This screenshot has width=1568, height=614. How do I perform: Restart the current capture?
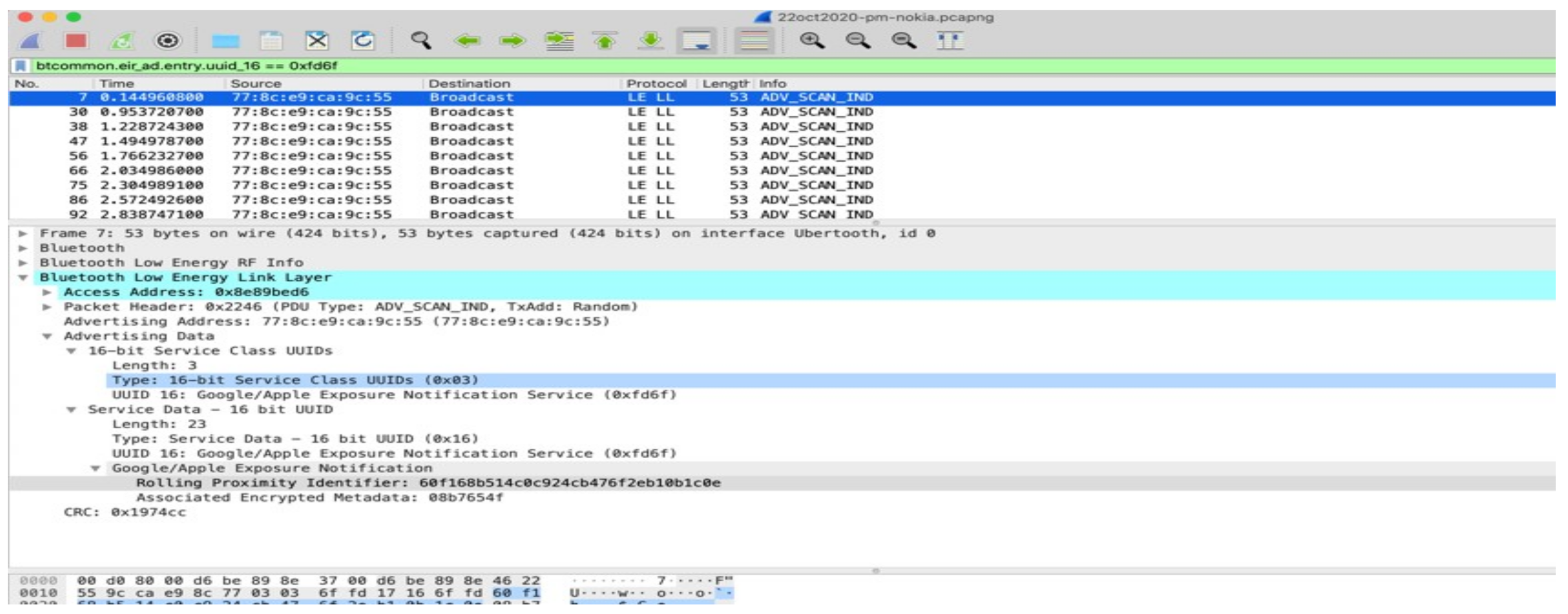coord(123,41)
